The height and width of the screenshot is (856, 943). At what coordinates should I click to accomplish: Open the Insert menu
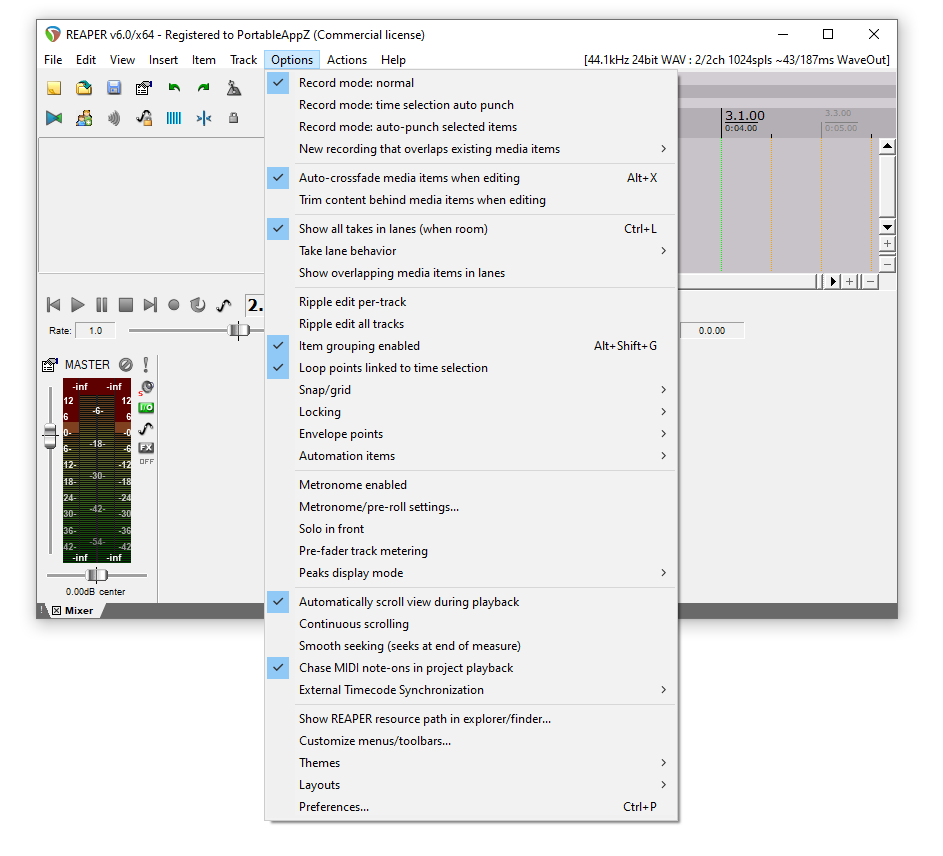(163, 60)
